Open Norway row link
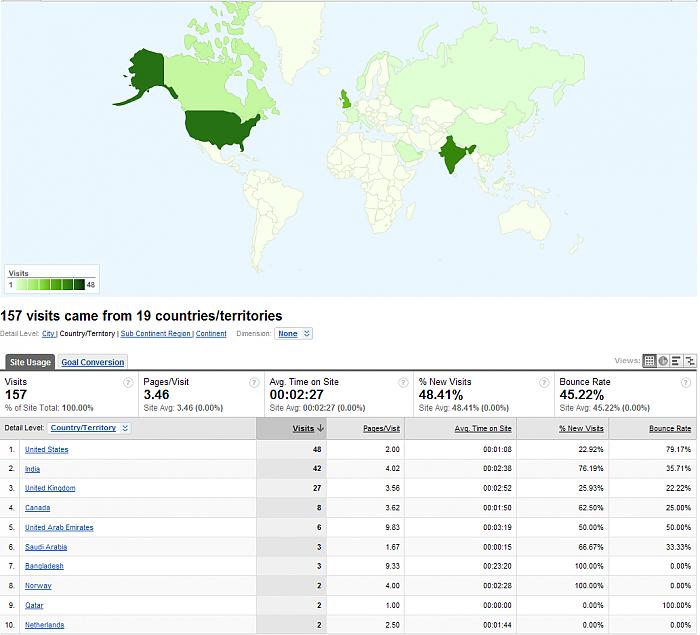 pyautogui.click(x=38, y=586)
